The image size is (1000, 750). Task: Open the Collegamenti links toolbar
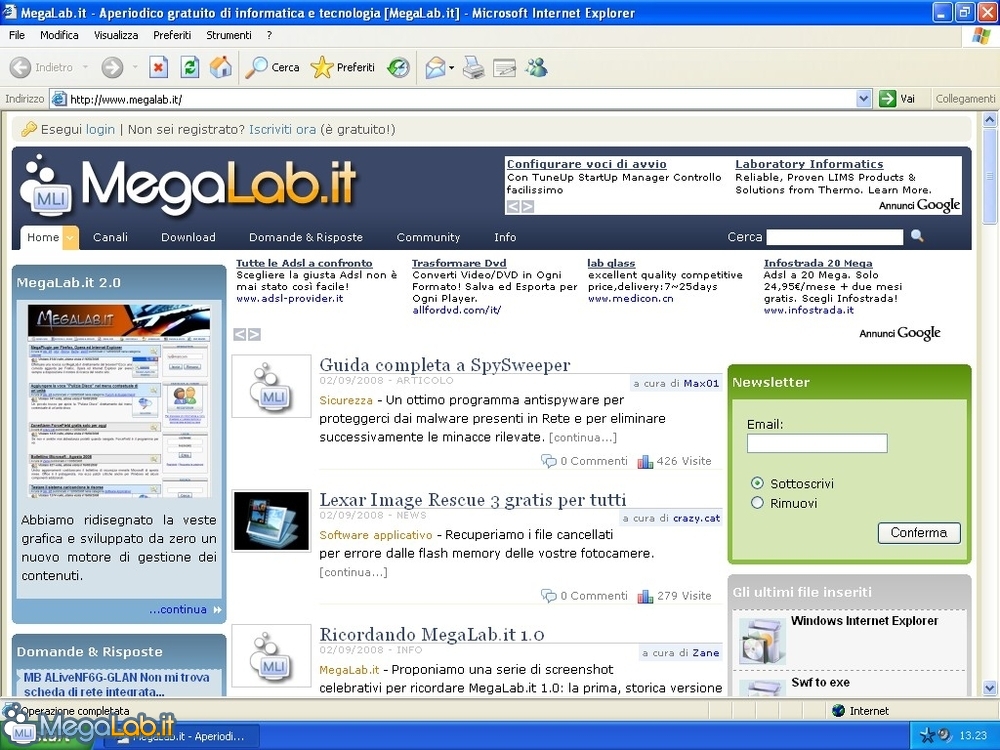(x=965, y=99)
